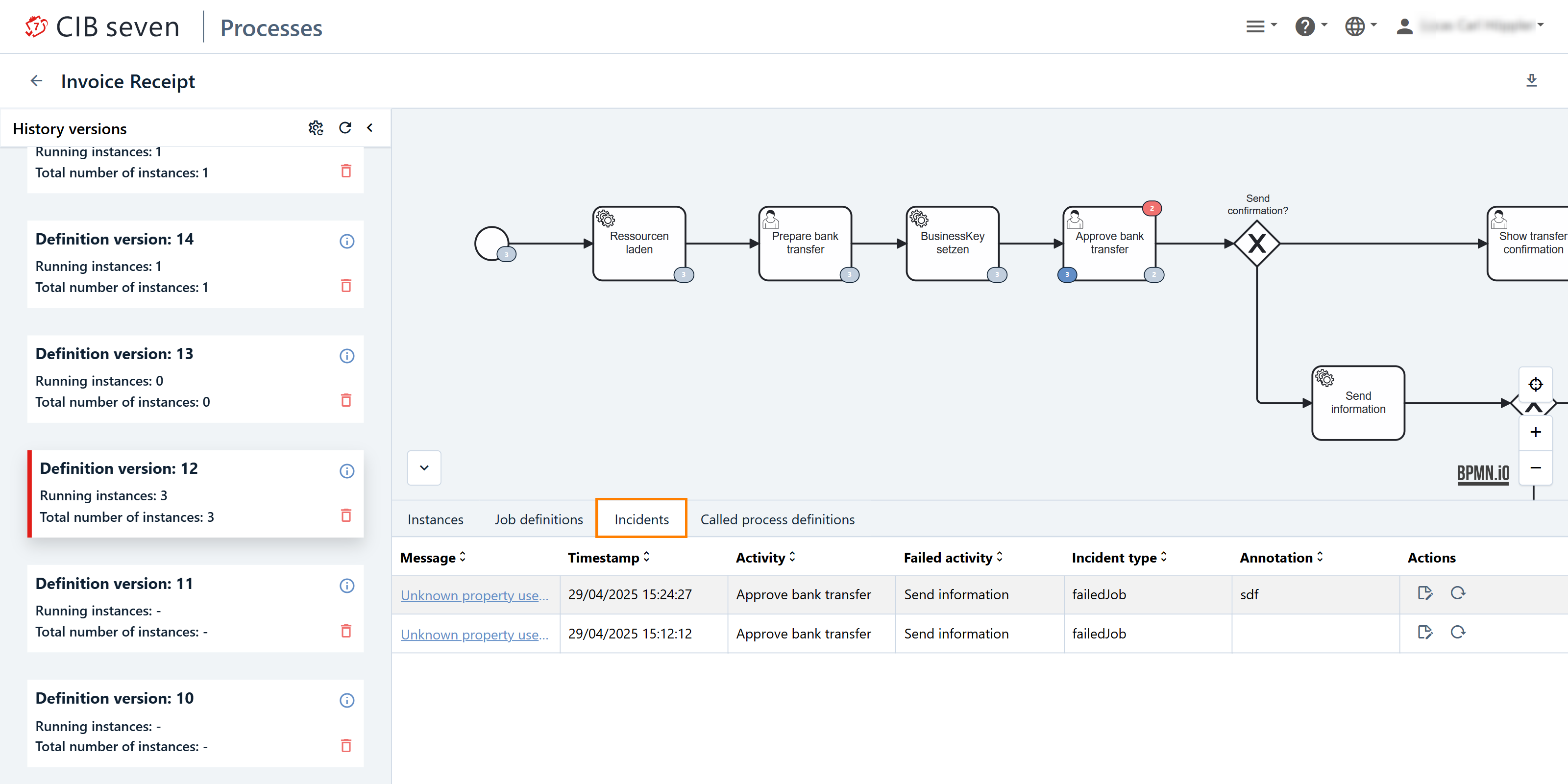Refresh the History versions list
1568x784 pixels.
pyautogui.click(x=345, y=128)
